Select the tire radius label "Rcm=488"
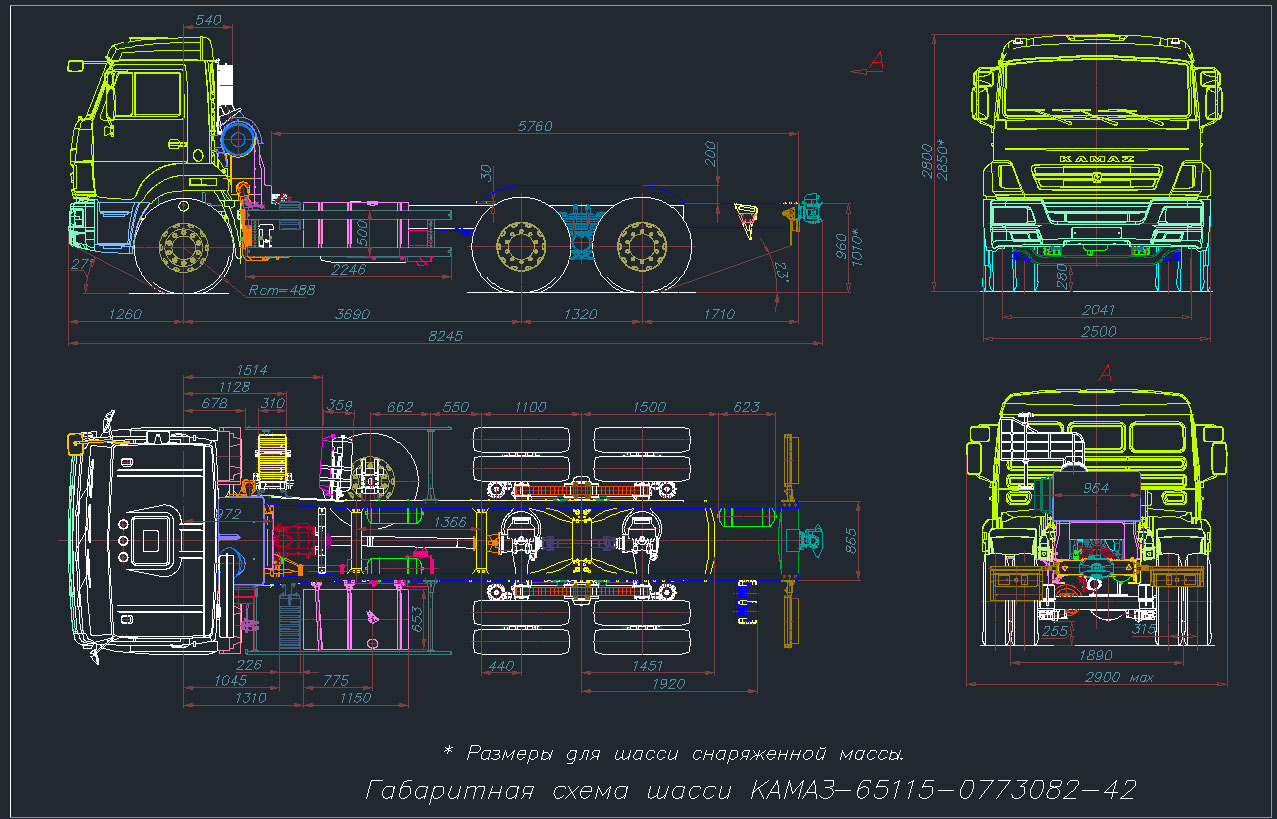This screenshot has height=819, width=1277. [x=282, y=290]
